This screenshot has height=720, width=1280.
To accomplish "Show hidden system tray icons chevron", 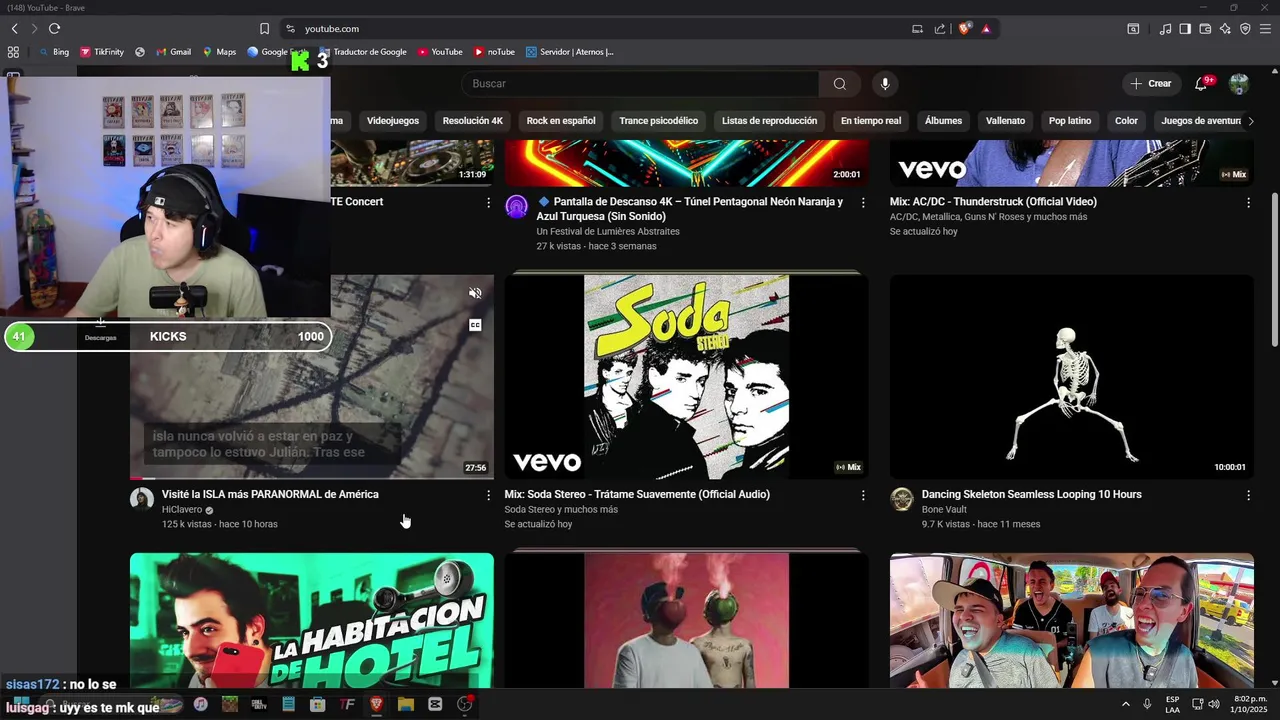I will click(x=1125, y=704).
